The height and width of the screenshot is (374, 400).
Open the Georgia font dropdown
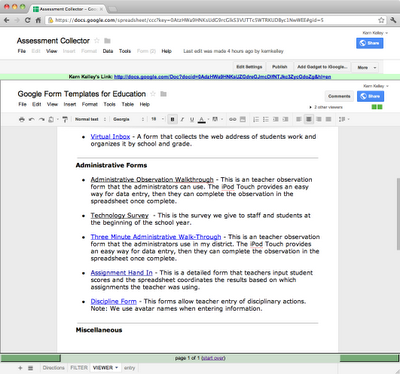click(128, 119)
